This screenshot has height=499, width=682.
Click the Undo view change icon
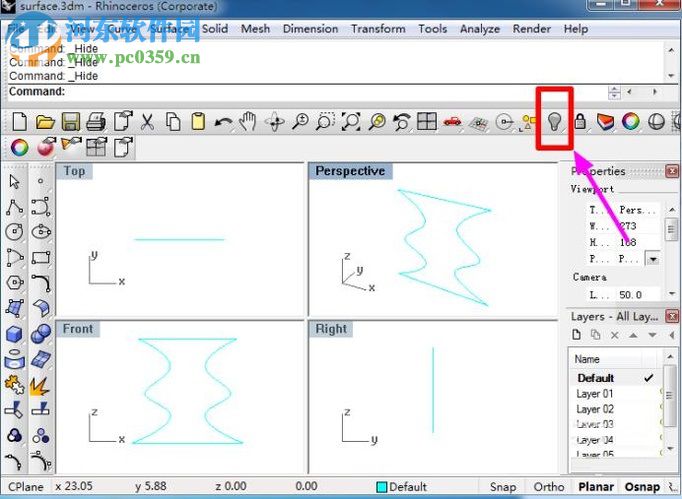tap(401, 122)
